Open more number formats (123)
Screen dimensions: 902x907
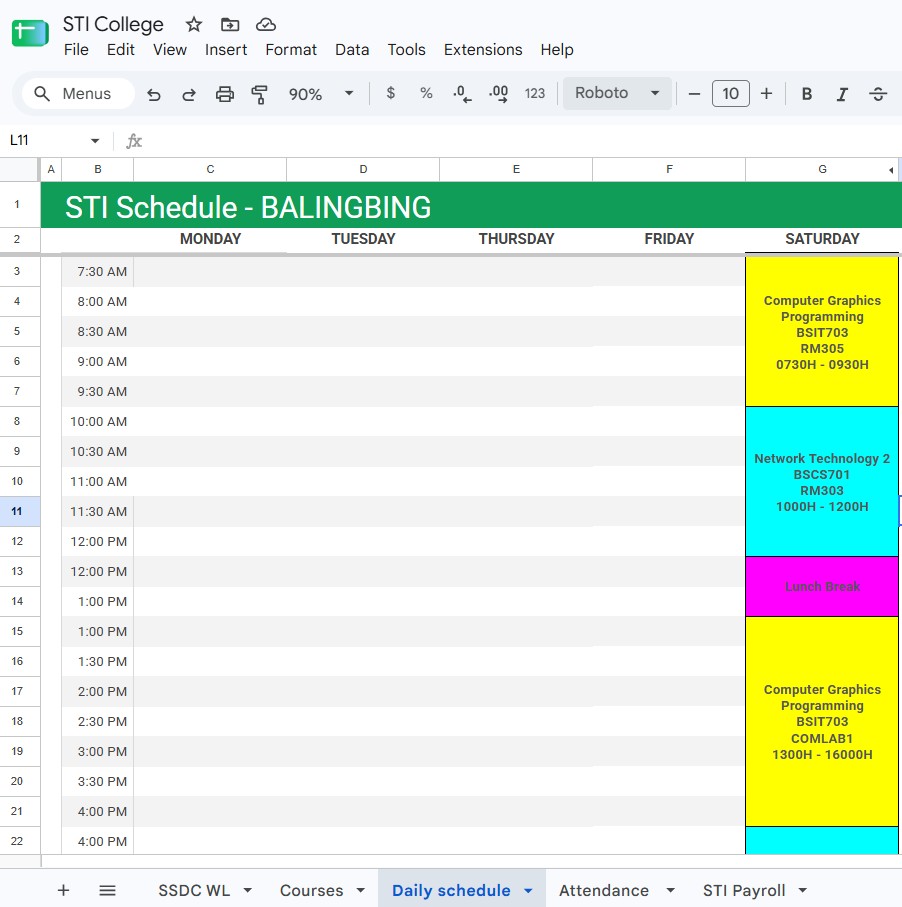535,93
